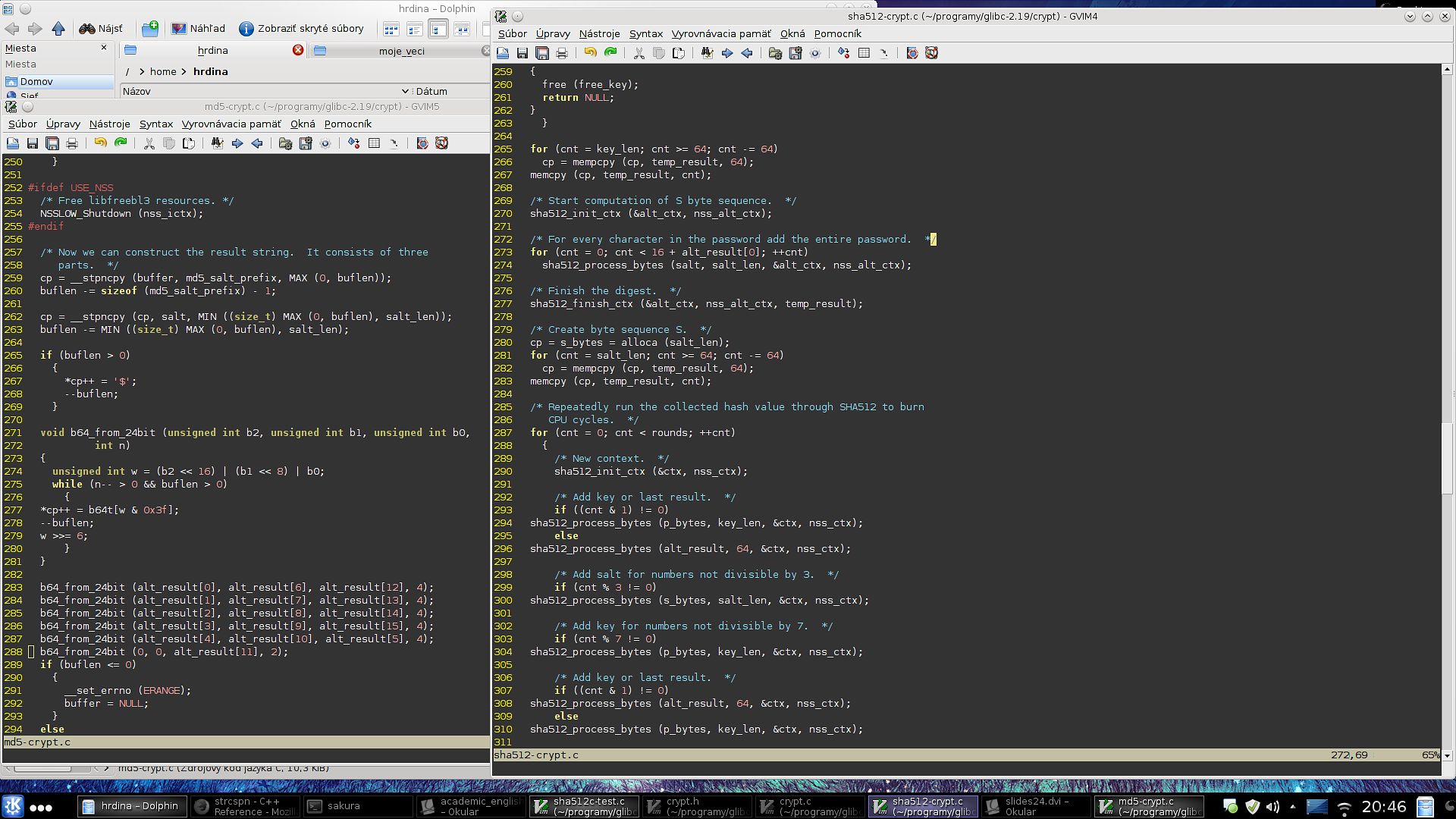Expand the Názov column sort arrow
The height and width of the screenshot is (819, 1456).
point(405,91)
